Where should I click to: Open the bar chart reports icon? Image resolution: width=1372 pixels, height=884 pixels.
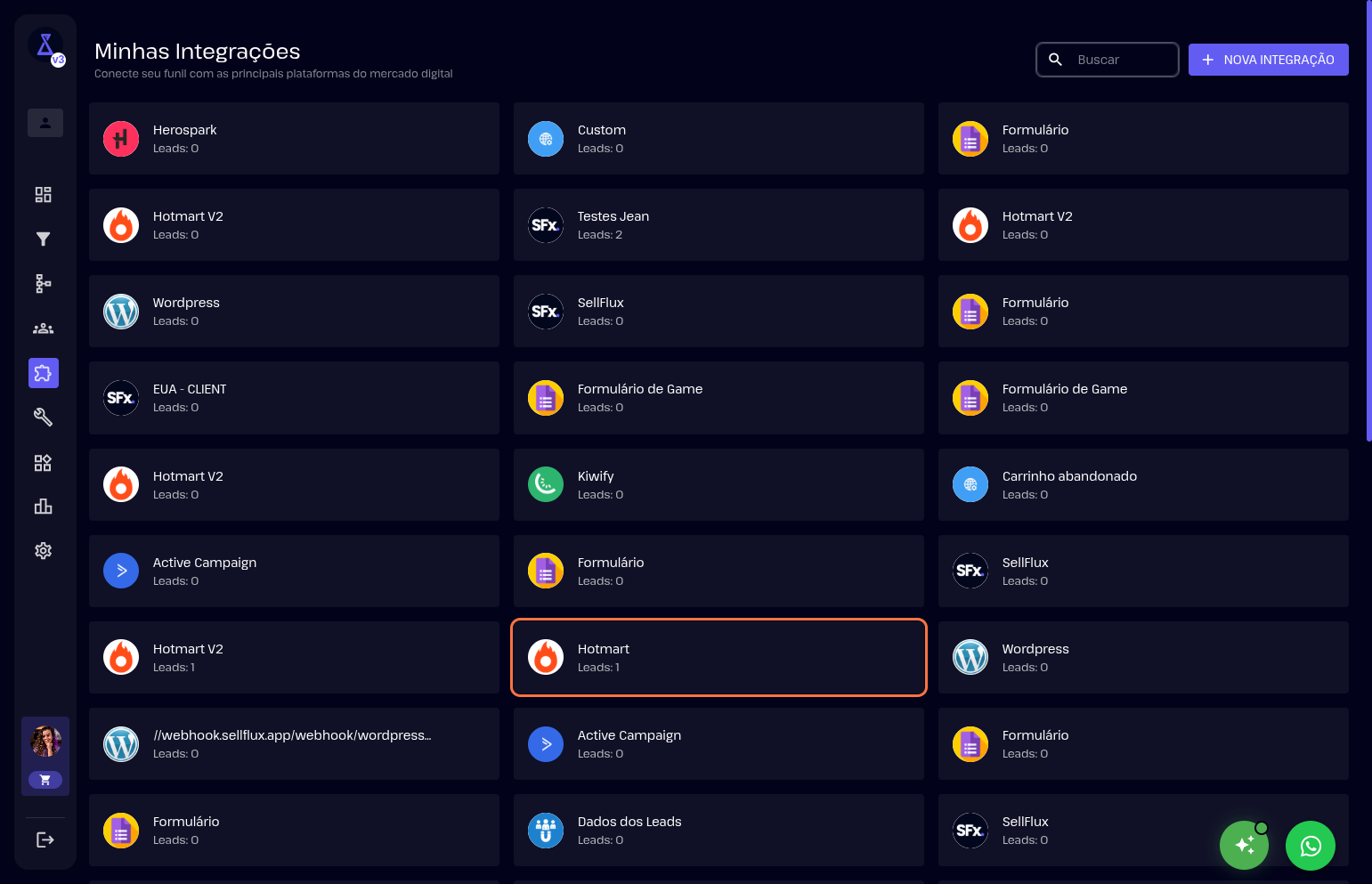point(43,507)
